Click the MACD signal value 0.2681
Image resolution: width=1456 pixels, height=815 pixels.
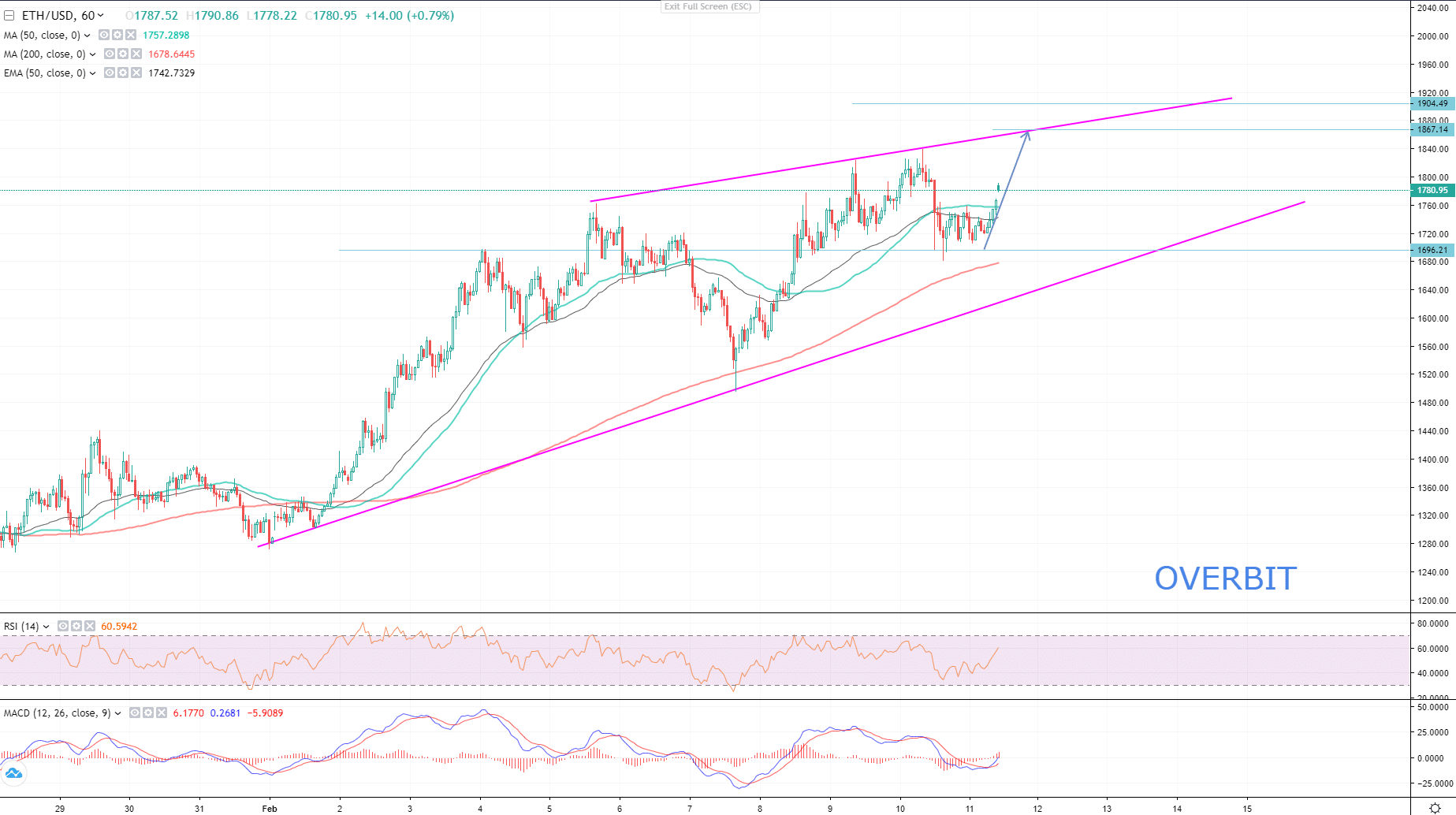click(225, 713)
